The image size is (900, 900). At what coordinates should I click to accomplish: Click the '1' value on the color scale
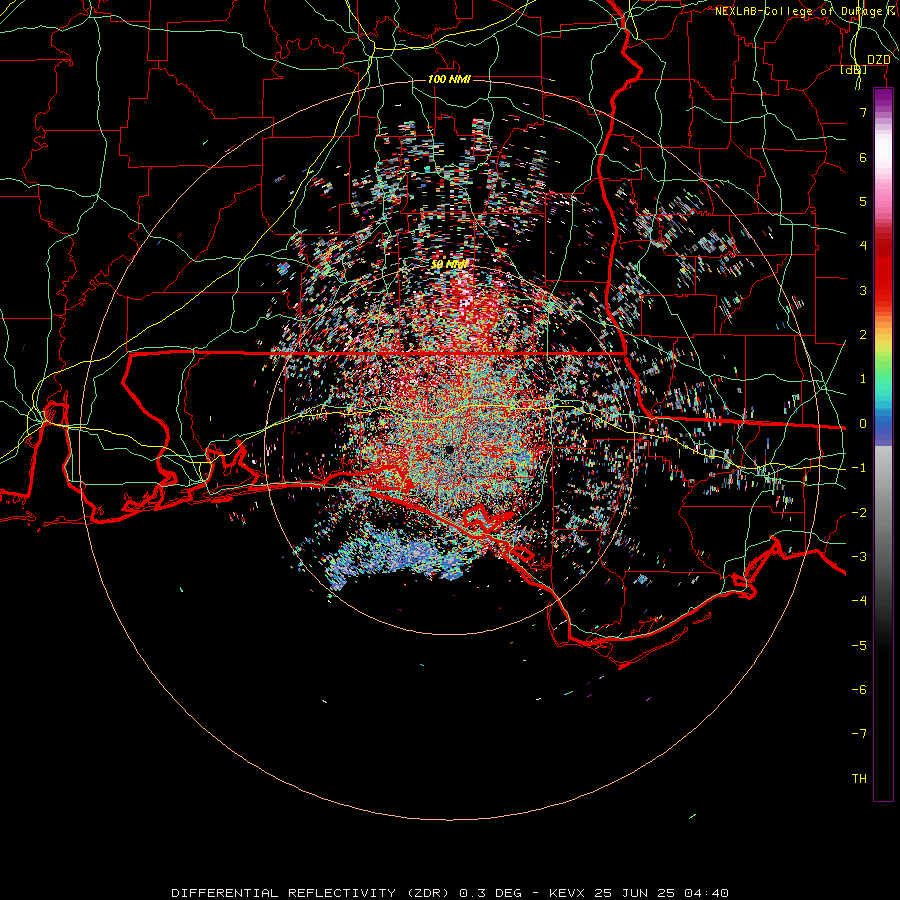(863, 379)
